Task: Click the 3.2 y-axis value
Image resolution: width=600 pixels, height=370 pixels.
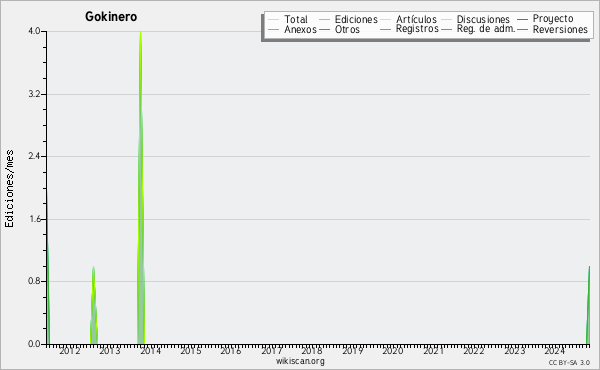Action: [x=34, y=94]
